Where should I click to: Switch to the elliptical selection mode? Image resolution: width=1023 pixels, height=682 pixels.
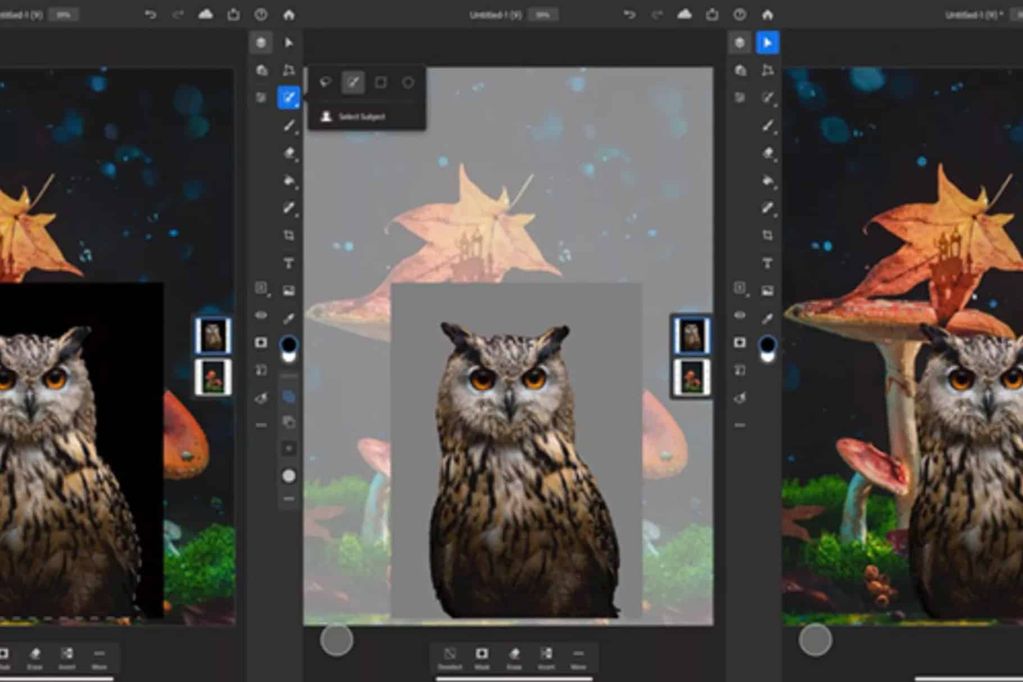click(407, 81)
